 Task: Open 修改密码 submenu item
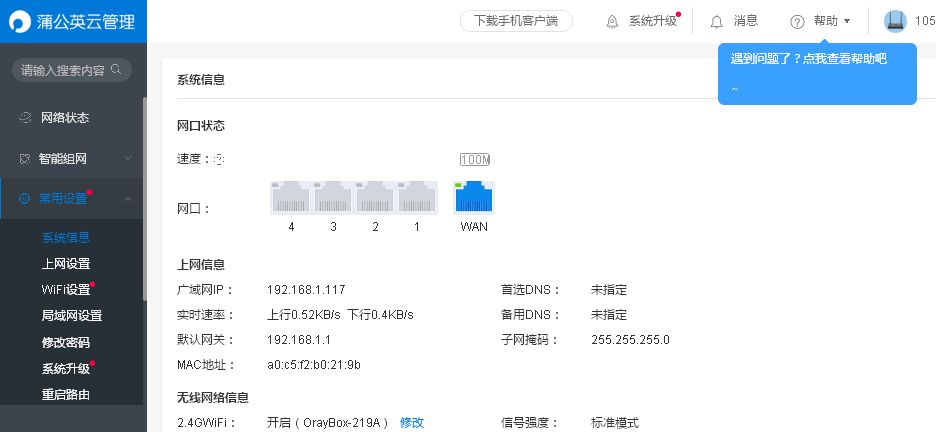[66, 342]
